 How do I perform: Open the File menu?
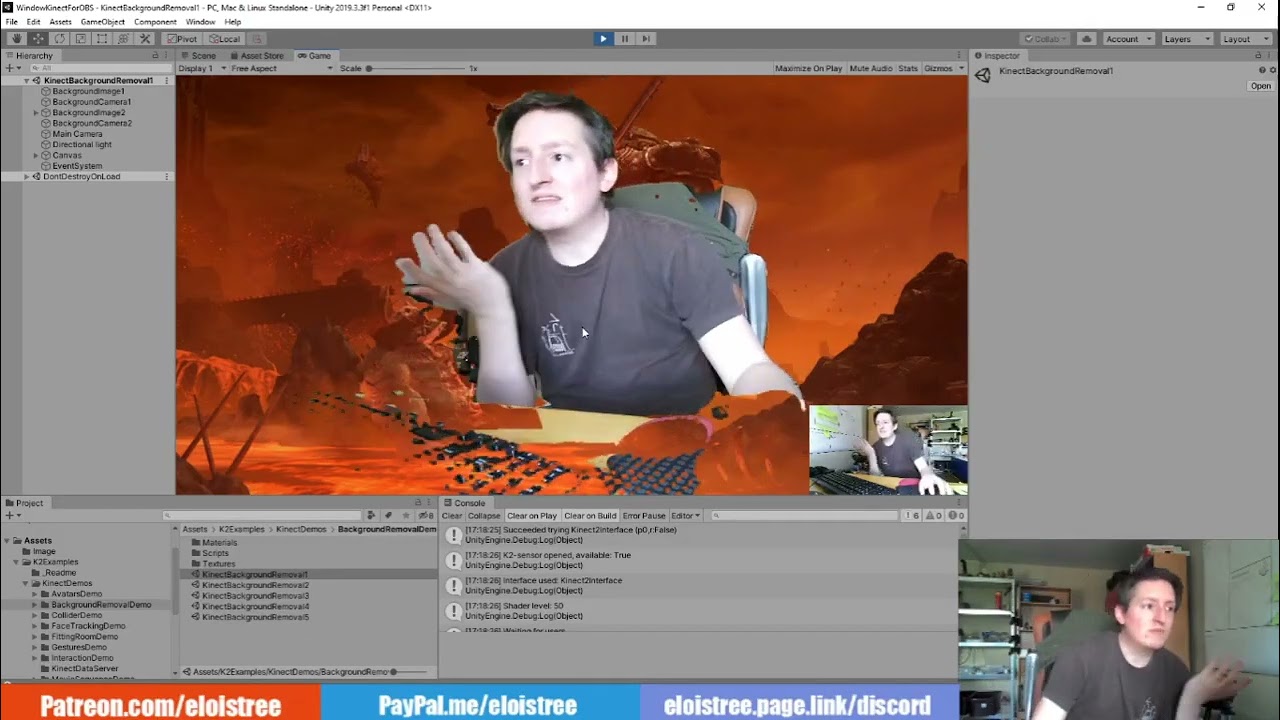tap(11, 22)
